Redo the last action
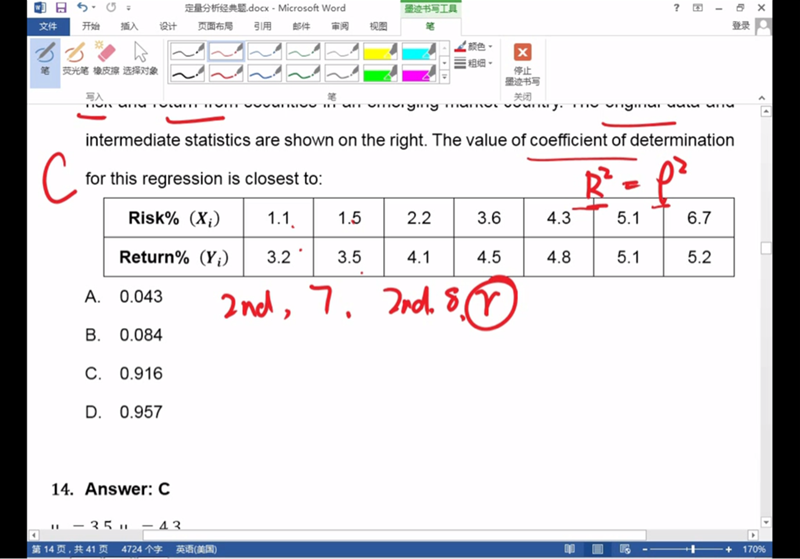Screen dimensions: 800x559 tap(111, 8)
